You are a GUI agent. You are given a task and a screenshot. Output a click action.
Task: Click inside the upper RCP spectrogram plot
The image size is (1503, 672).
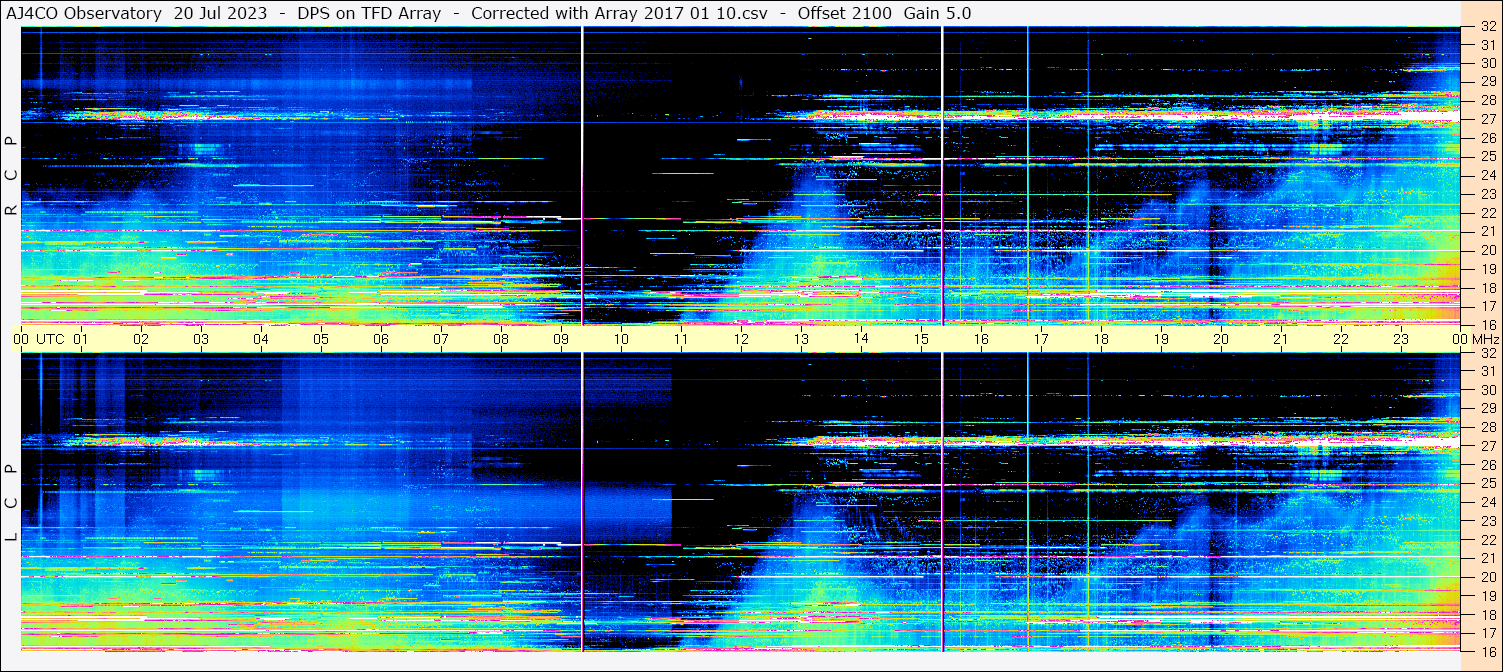pyautogui.click(x=741, y=176)
